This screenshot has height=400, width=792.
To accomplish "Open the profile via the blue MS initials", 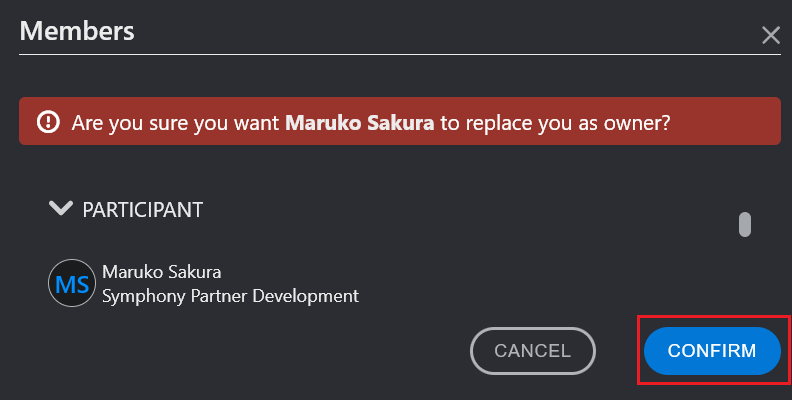I will coord(72,284).
